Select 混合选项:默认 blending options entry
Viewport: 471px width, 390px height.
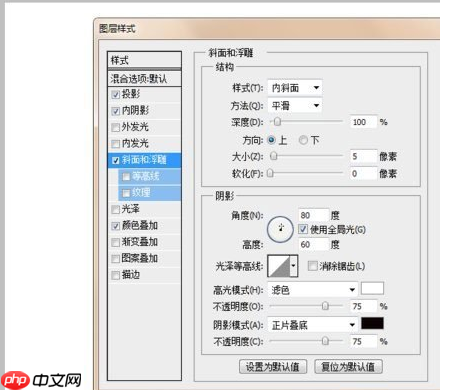point(144,79)
